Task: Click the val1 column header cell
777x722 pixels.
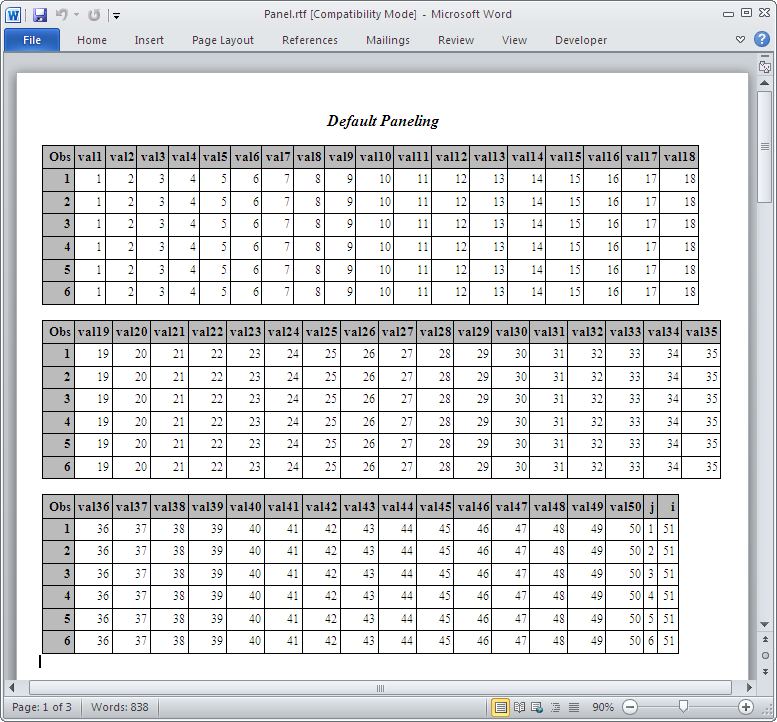Action: coord(90,157)
